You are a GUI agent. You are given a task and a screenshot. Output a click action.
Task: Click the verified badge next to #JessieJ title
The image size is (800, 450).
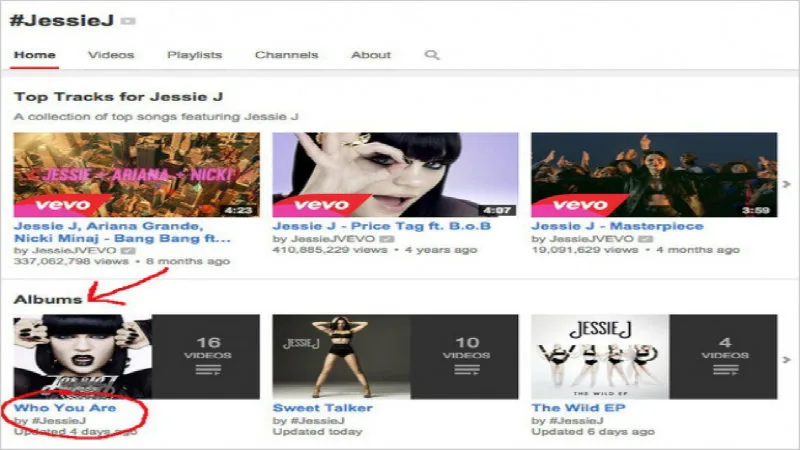(x=128, y=21)
